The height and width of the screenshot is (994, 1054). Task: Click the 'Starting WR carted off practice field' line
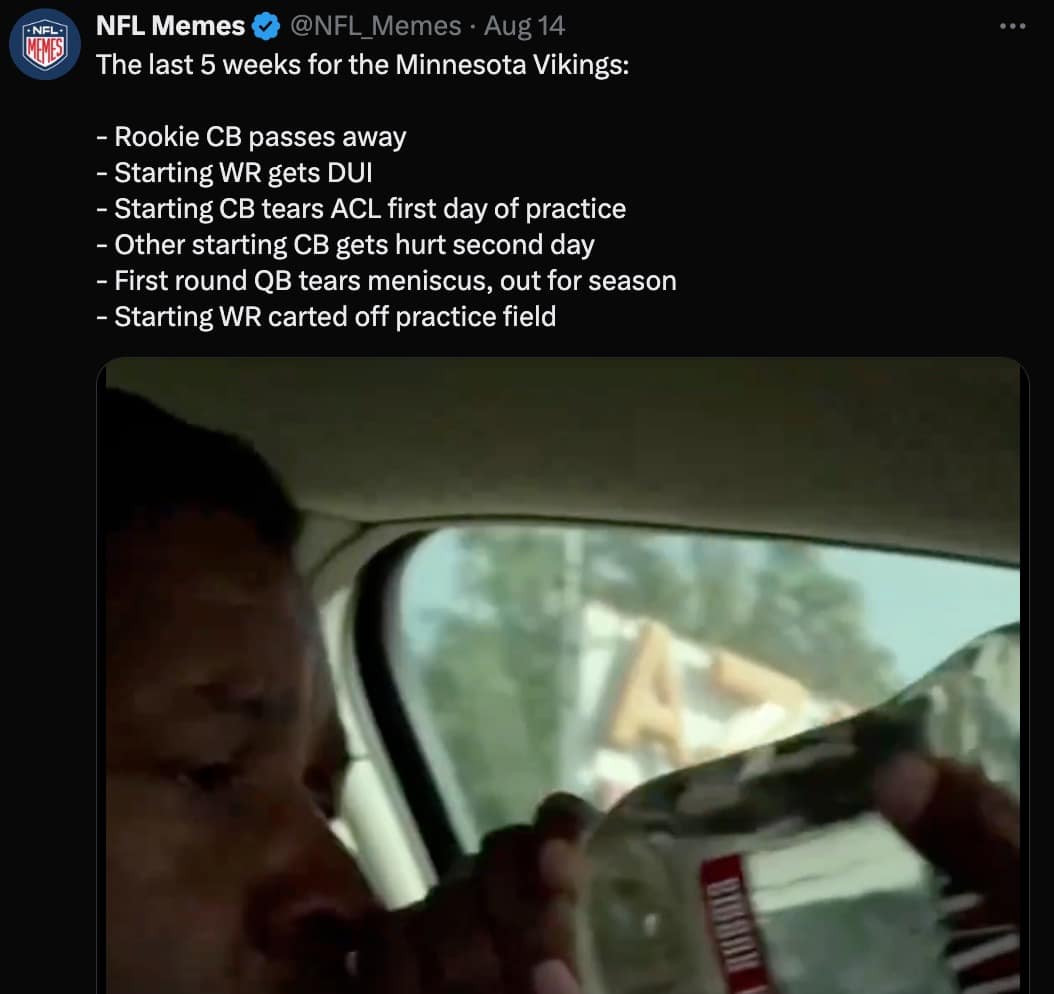click(x=326, y=317)
